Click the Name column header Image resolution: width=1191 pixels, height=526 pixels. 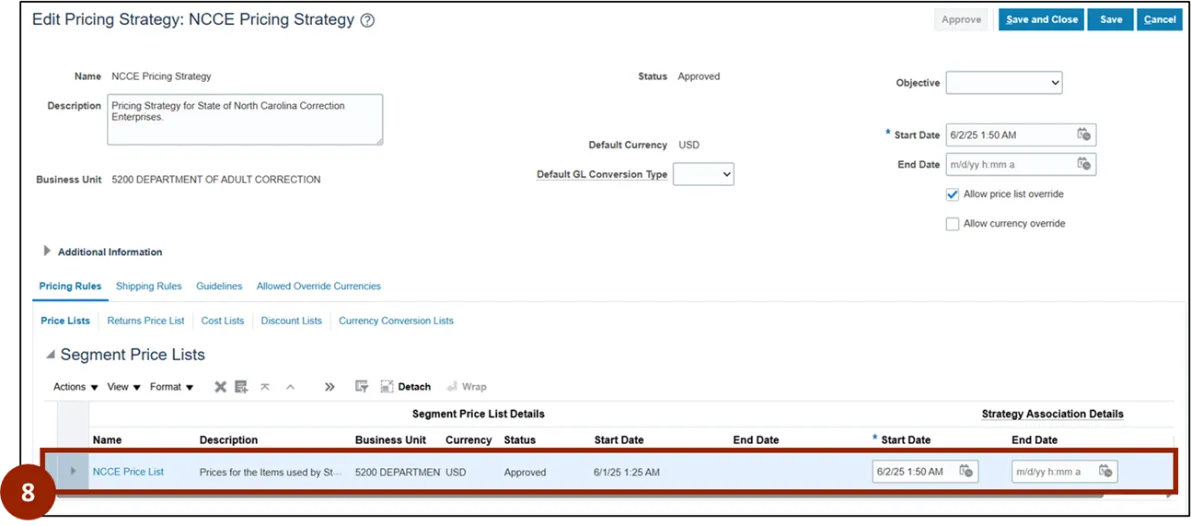pos(107,440)
